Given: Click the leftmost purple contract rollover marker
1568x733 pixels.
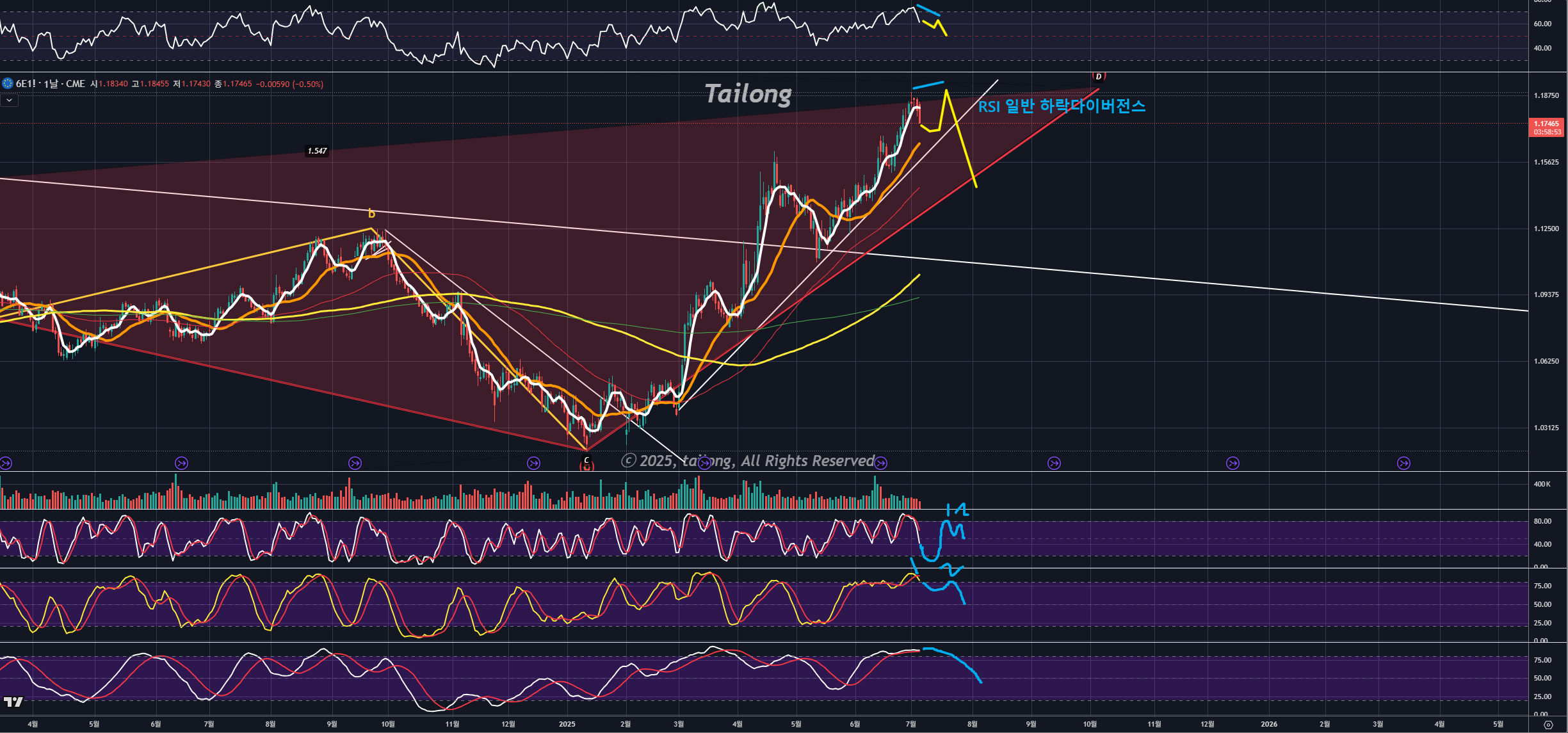Looking at the screenshot, I should click(x=6, y=463).
